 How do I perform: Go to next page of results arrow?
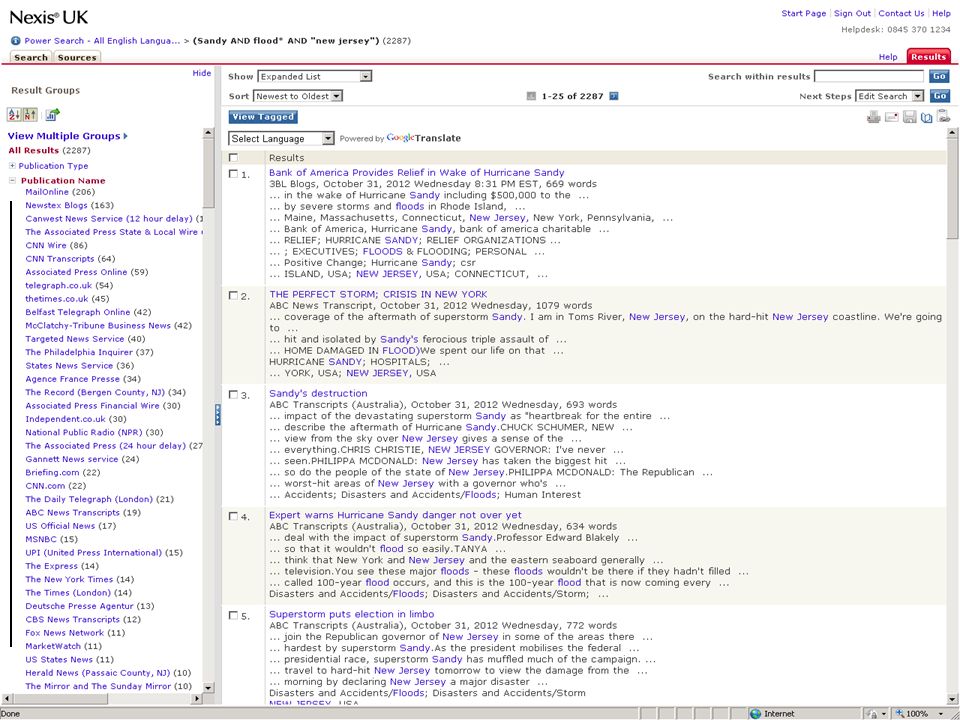614,96
